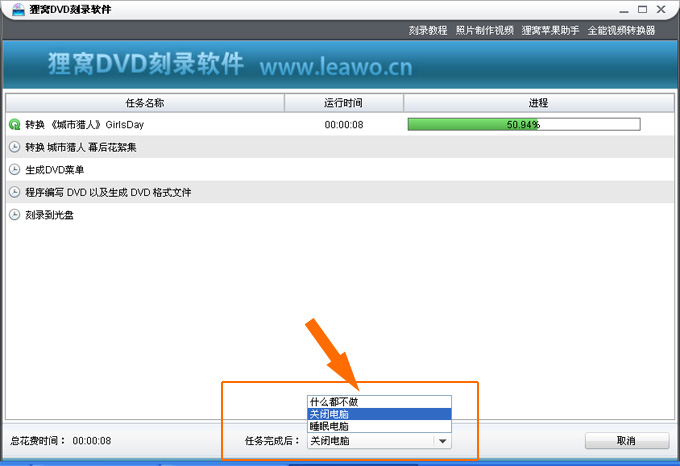This screenshot has height=466, width=680.
Task: Click the clock icon beside 幕后花絮集 task
Action: pyautogui.click(x=14, y=147)
